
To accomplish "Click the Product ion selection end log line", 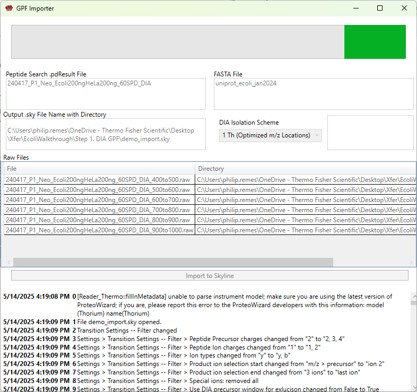I will 218,372.
